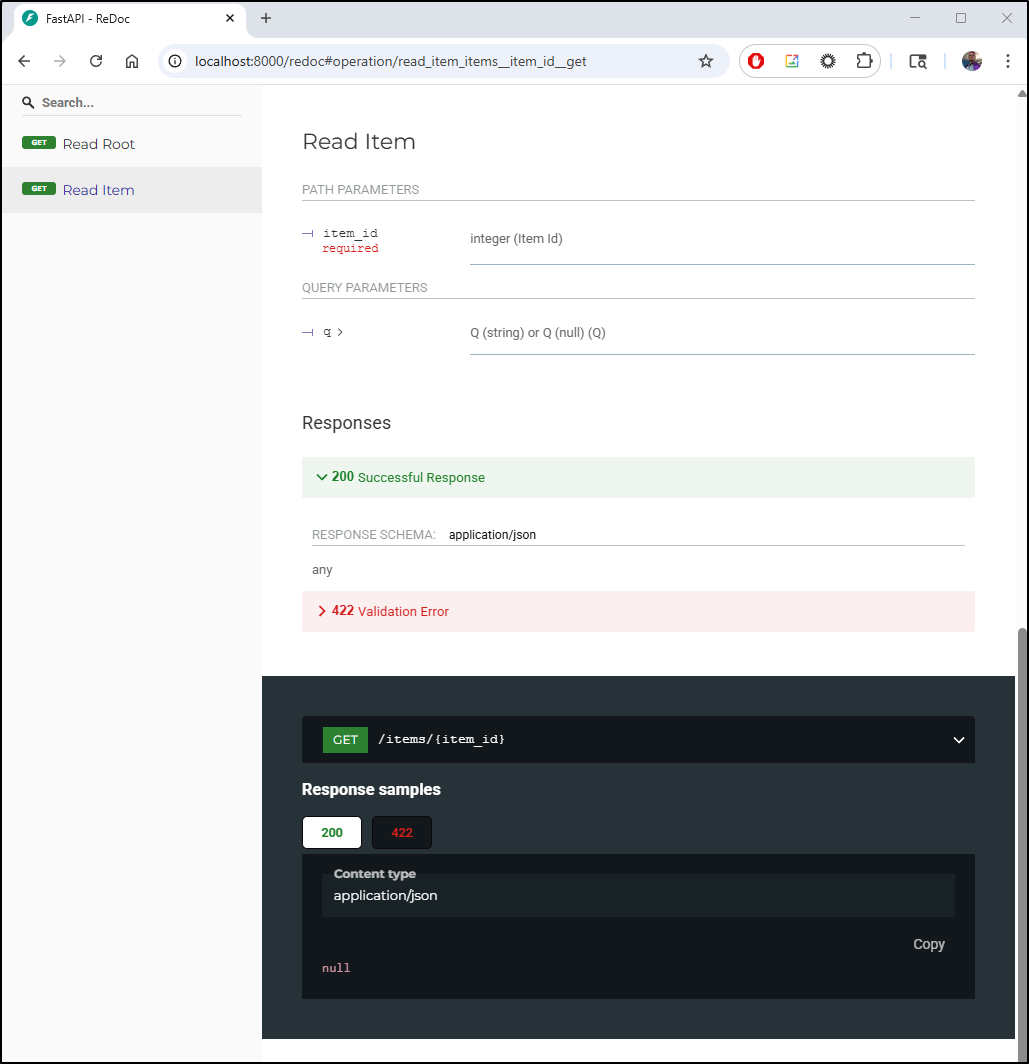Expand the GET /items/{item_id} endpoint dropdown
The width and height of the screenshot is (1029, 1064).
(x=958, y=740)
